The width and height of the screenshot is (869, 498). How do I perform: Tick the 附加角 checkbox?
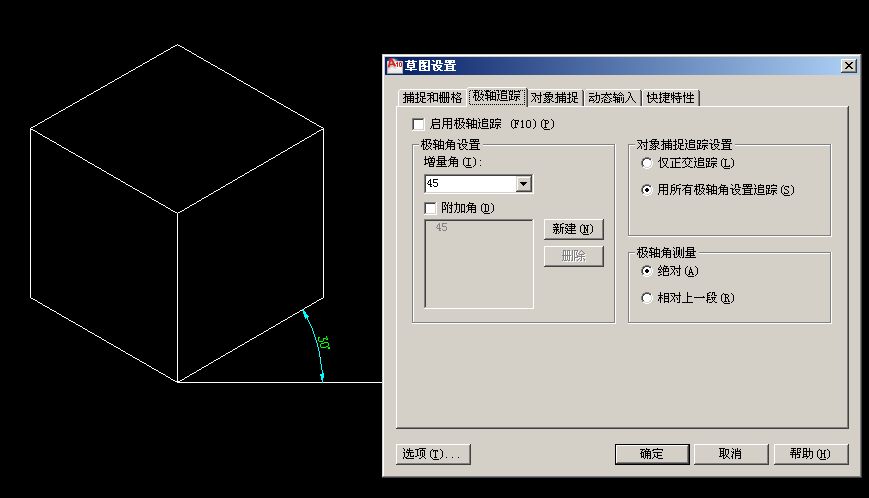(431, 208)
